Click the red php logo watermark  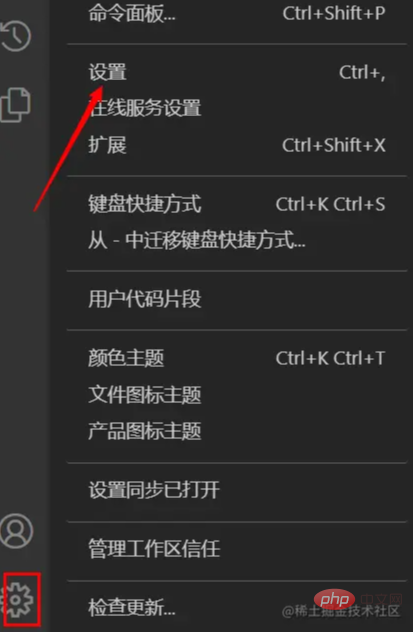pyautogui.click(x=333, y=601)
